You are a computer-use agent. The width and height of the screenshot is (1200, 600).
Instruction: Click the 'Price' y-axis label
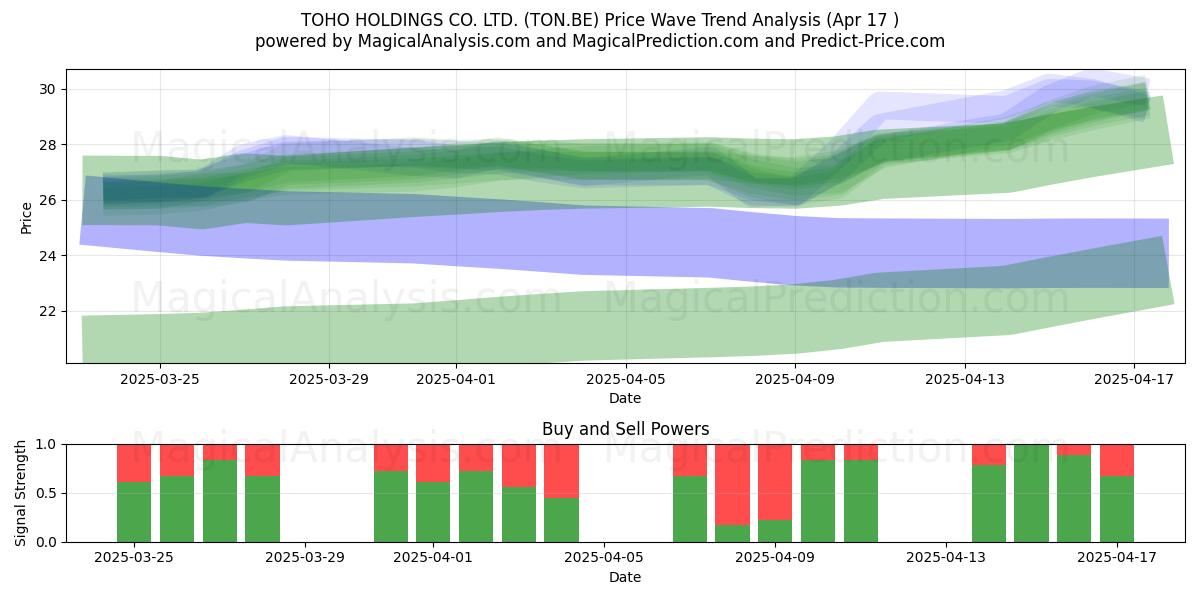pos(26,217)
